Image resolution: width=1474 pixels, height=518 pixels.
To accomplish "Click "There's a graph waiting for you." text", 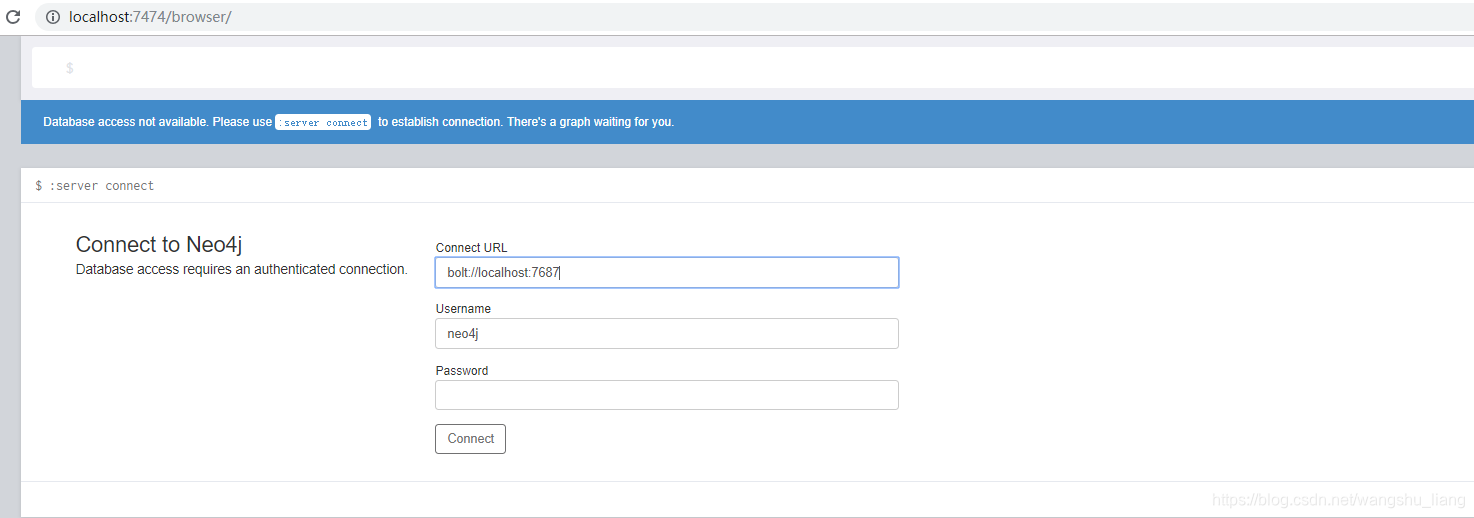I will (x=590, y=122).
